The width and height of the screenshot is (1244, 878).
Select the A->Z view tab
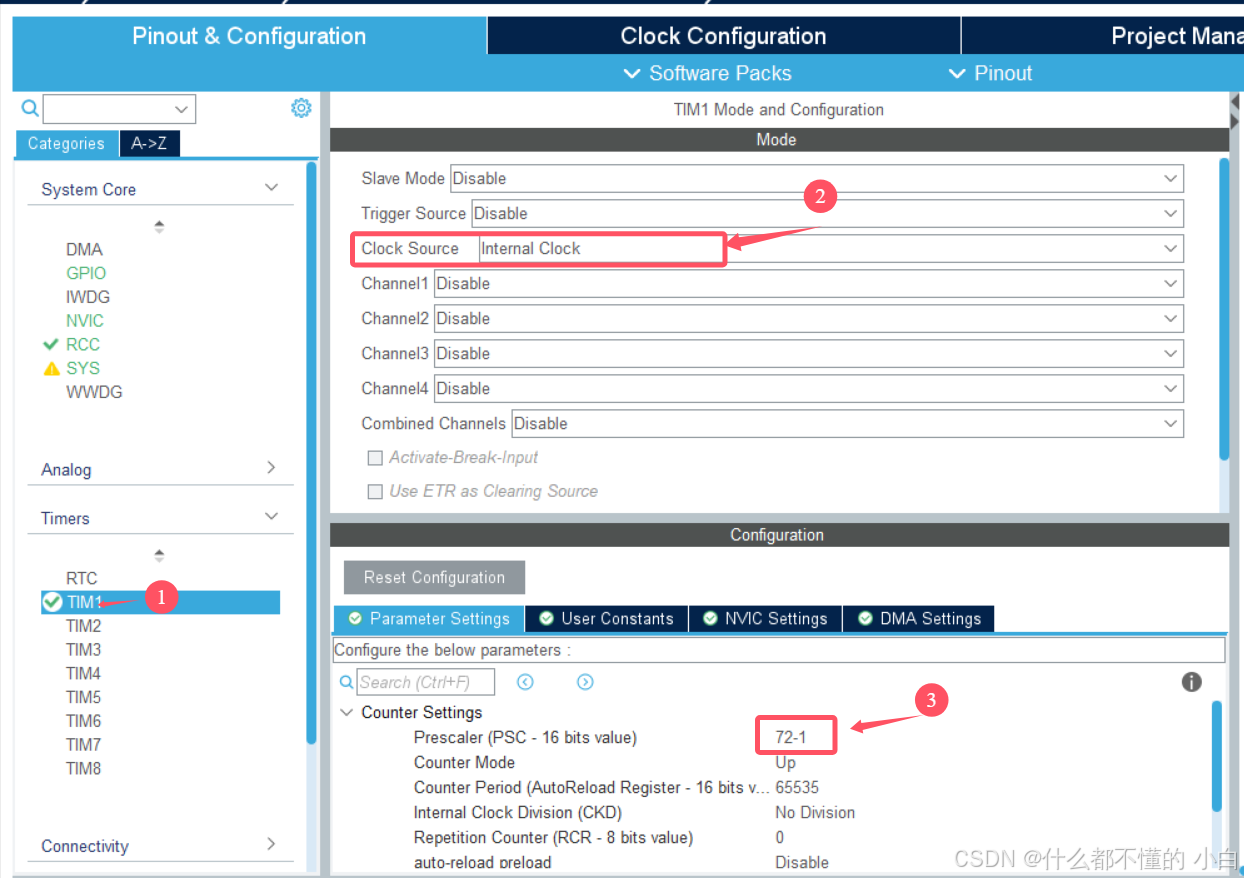(x=149, y=144)
